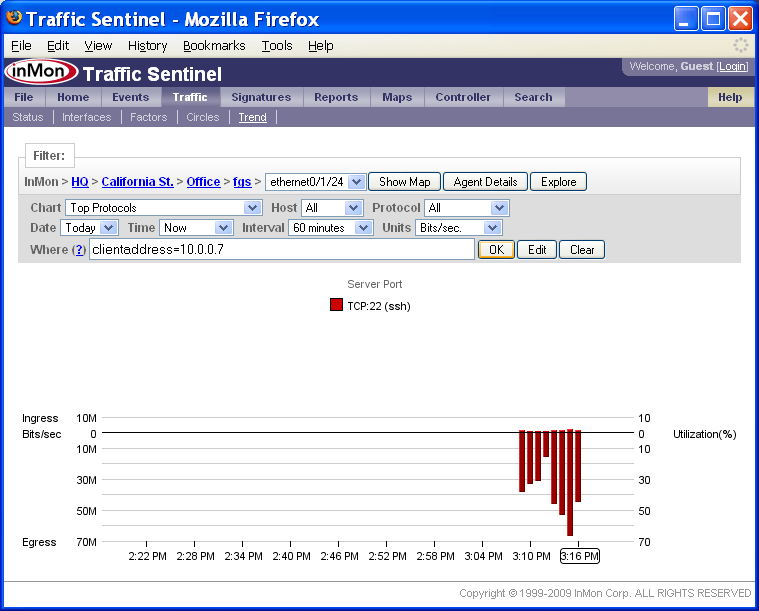Viewport: 759px width, 611px height.
Task: Select the Traffic tab
Action: (x=190, y=97)
